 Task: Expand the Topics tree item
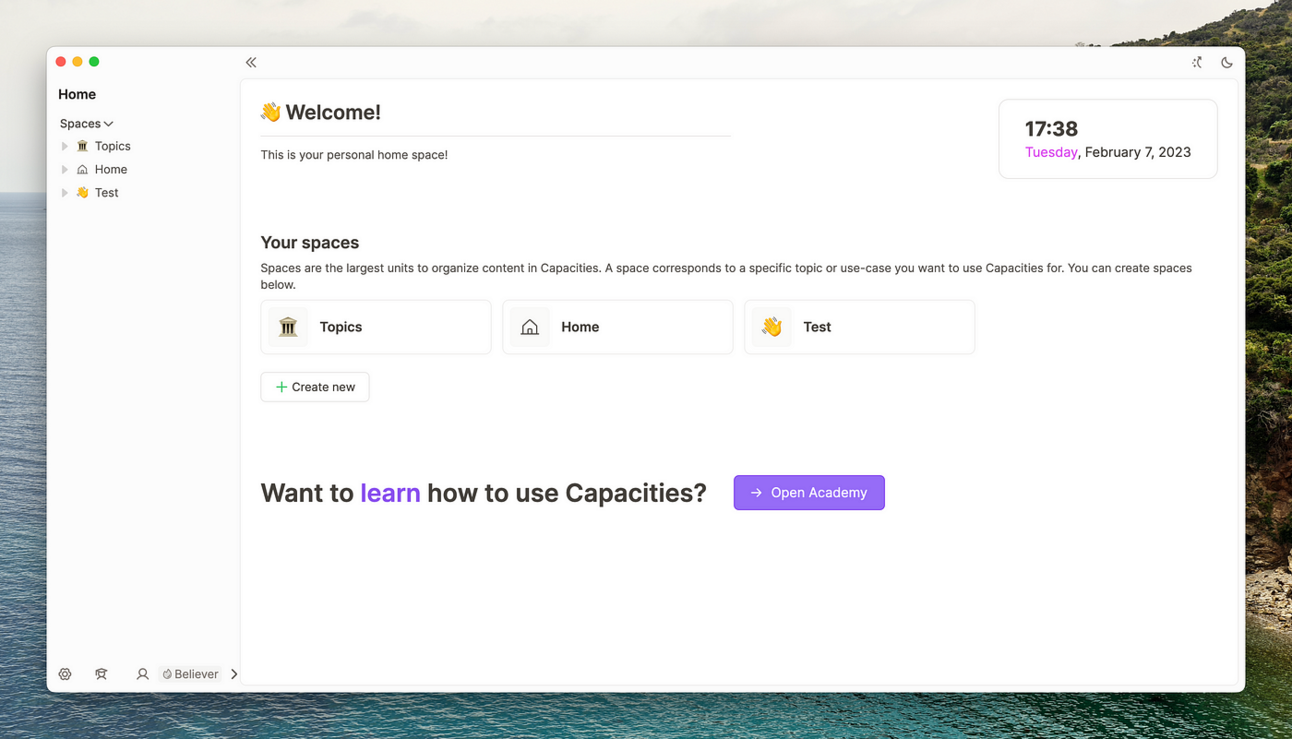(x=64, y=146)
